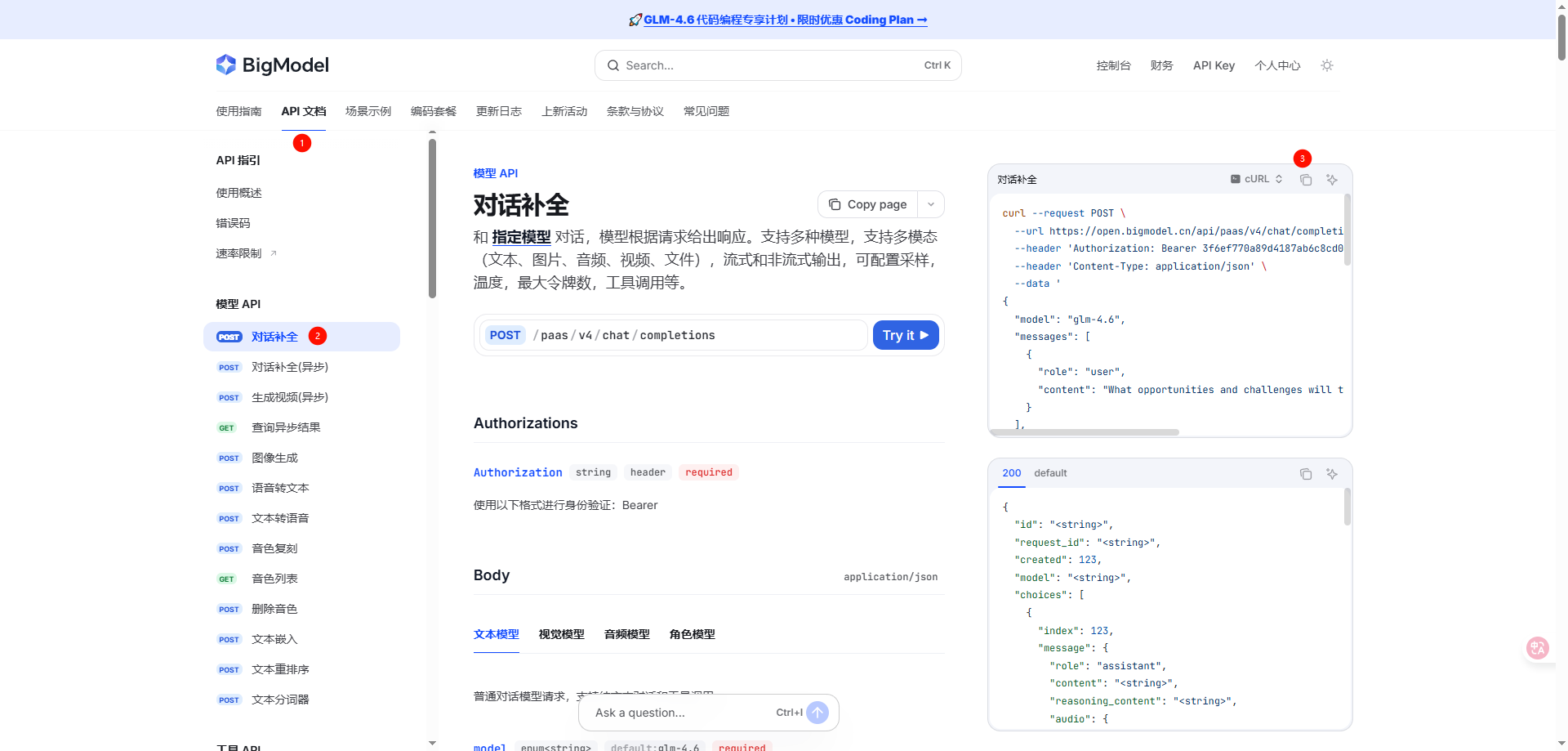Click the Copy page button
This screenshot has height=751, width=1568.
[x=868, y=204]
